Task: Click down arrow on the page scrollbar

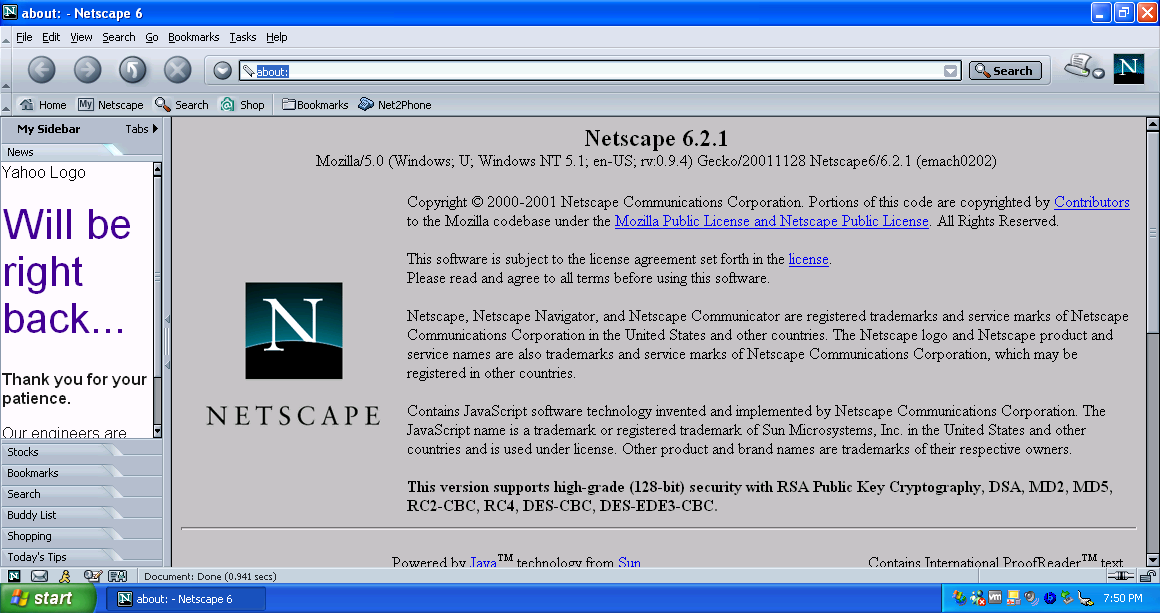Action: tap(1152, 560)
